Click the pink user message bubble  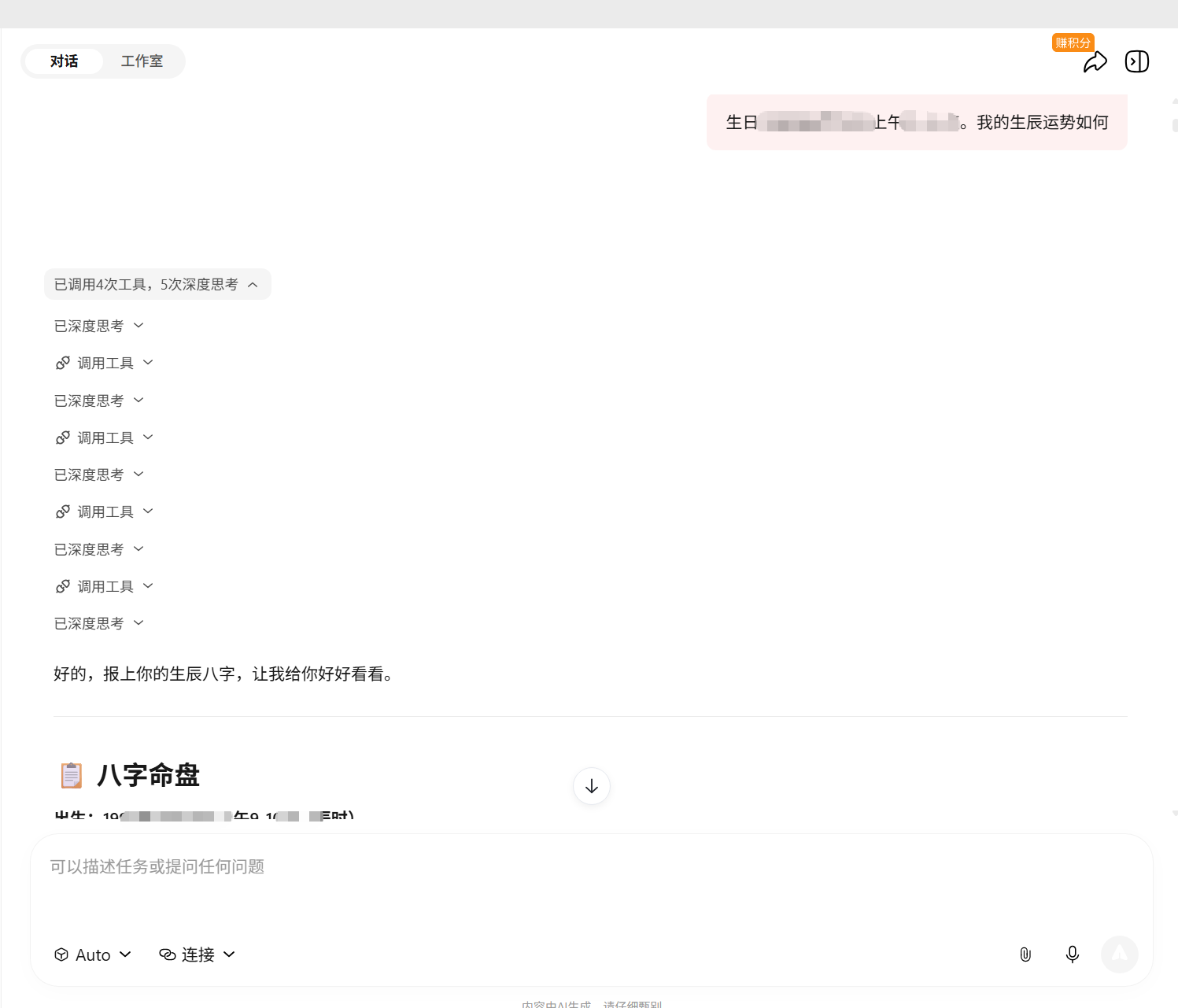tap(917, 122)
